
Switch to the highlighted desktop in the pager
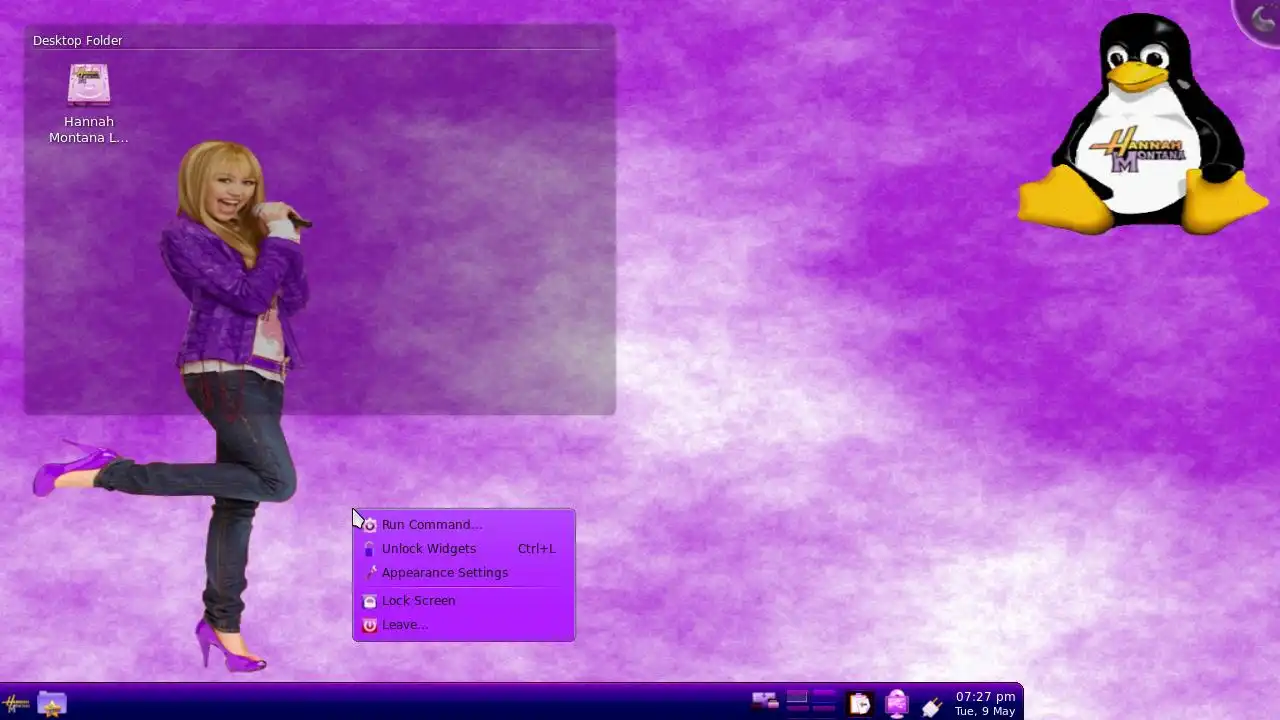point(797,696)
